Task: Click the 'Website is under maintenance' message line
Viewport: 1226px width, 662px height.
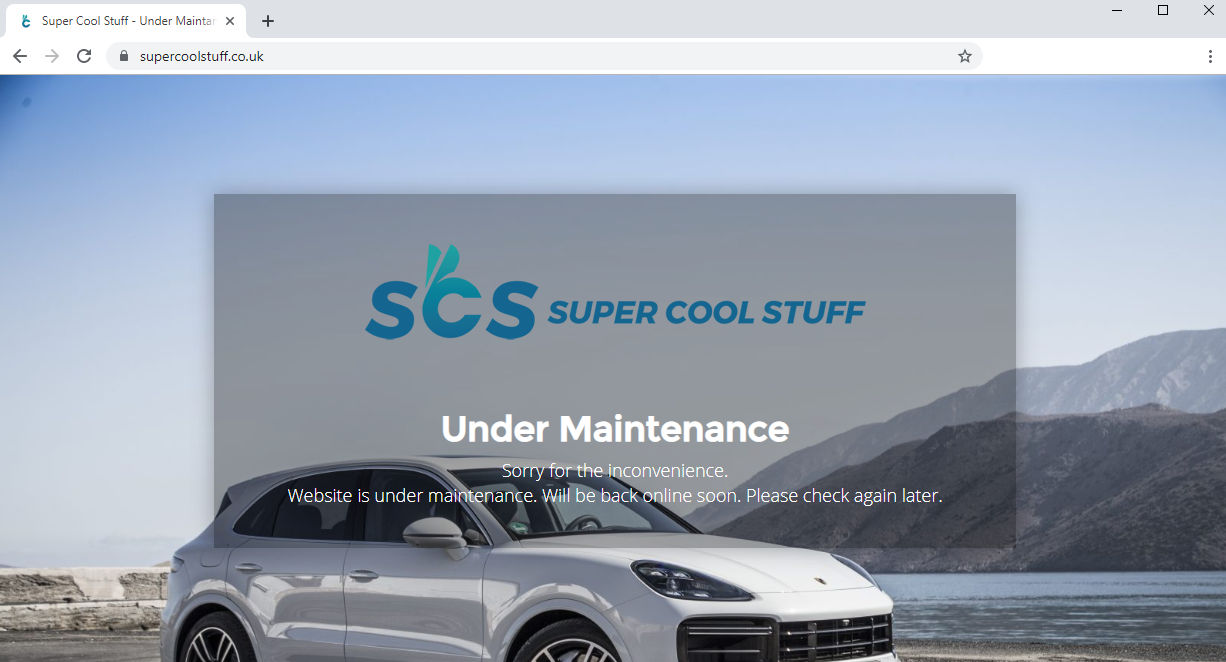Action: point(615,495)
